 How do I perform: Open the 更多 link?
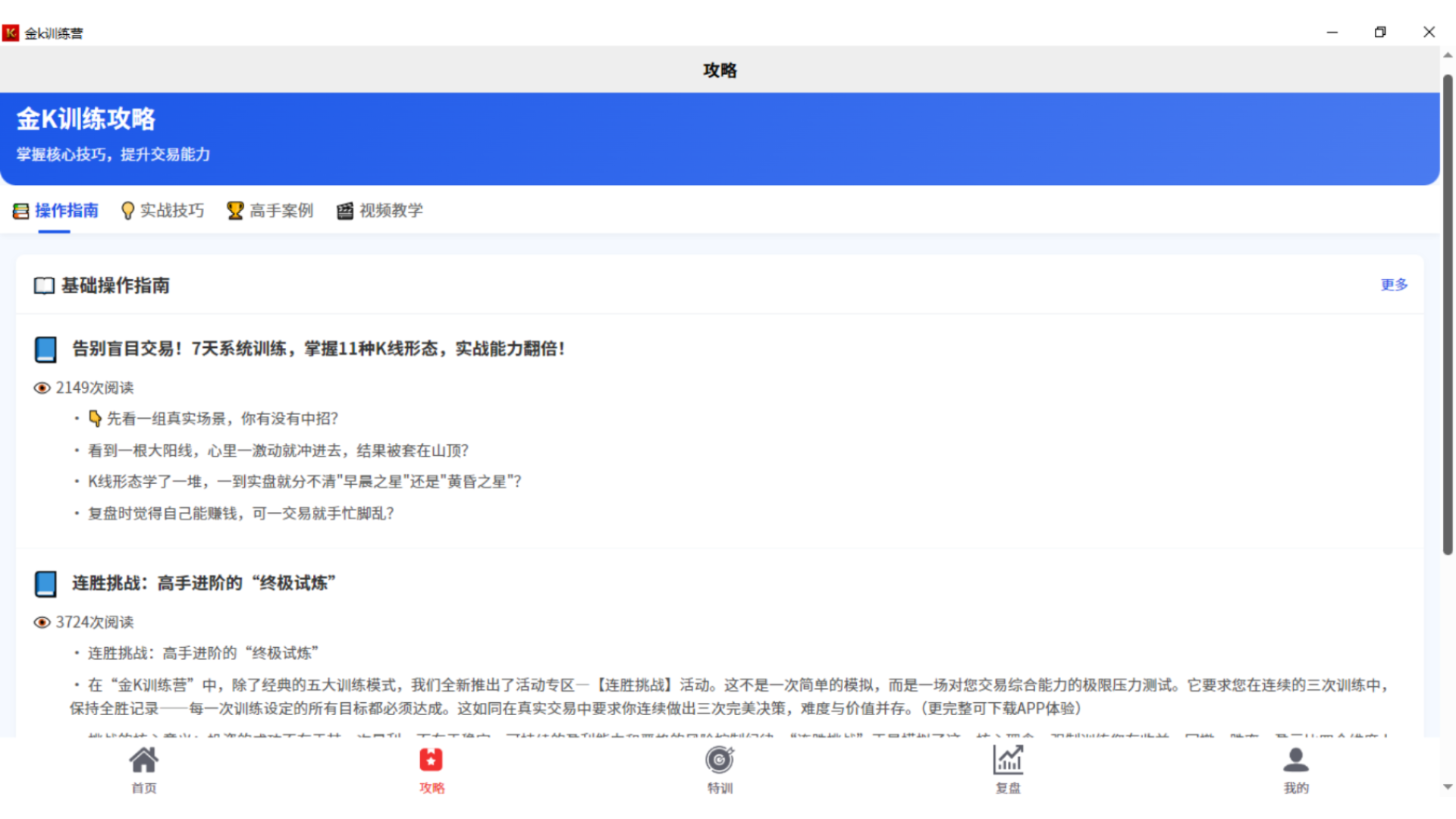(1394, 284)
